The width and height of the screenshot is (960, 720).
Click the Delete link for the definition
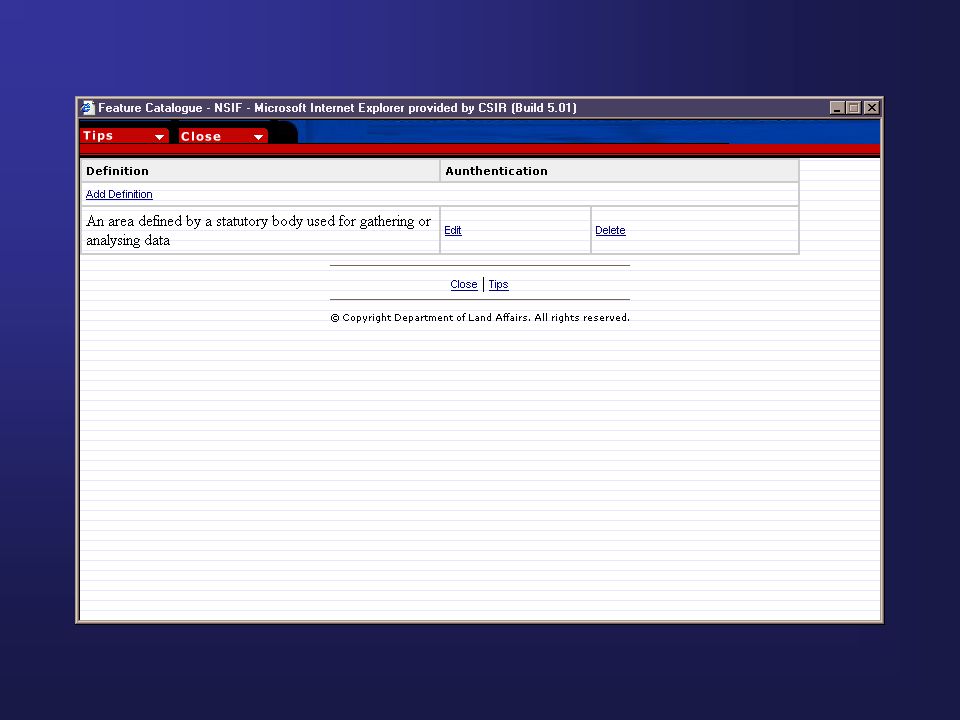pyautogui.click(x=610, y=230)
